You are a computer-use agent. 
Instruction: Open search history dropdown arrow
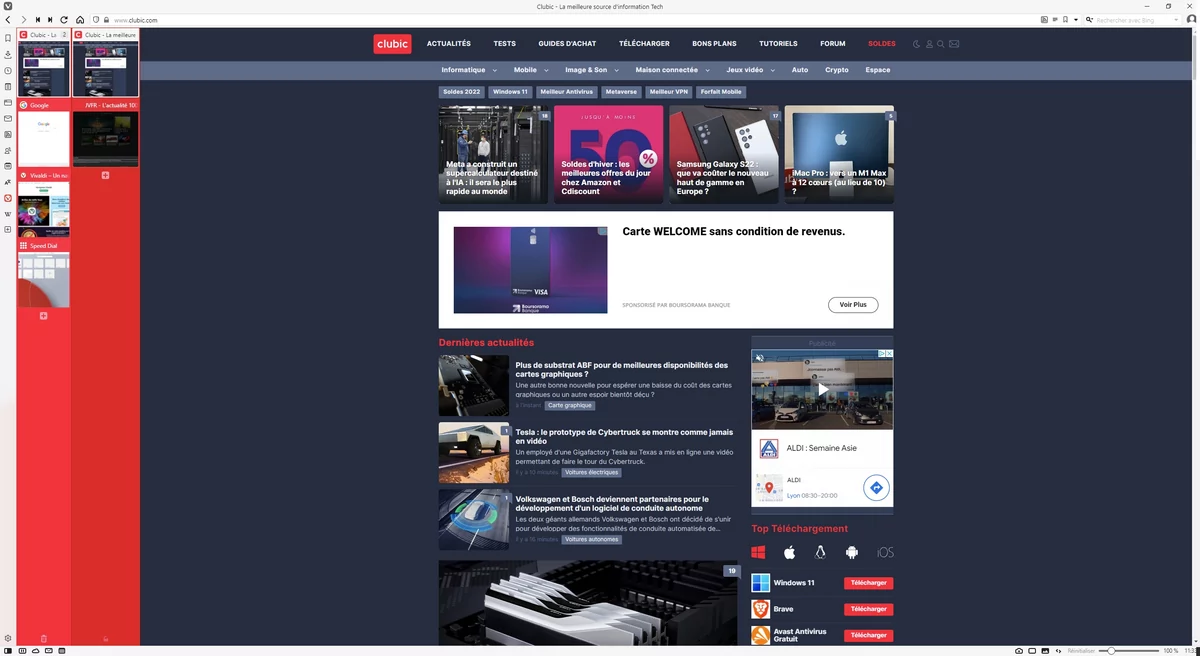1178,20
